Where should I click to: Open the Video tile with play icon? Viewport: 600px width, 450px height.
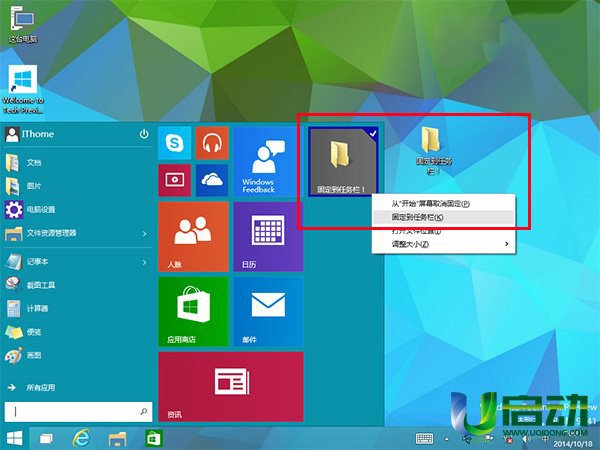(174, 180)
